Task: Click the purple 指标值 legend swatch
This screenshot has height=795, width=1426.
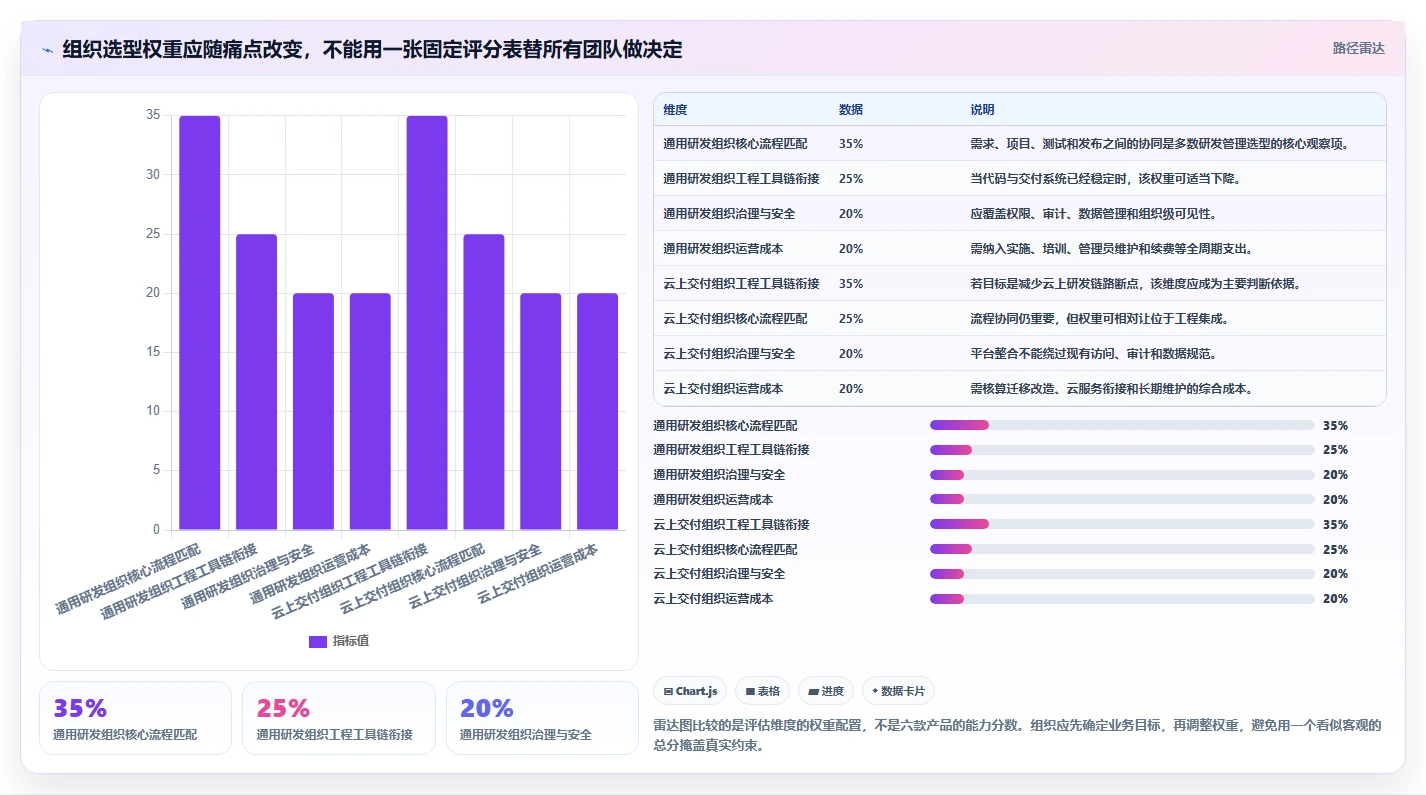Action: [318, 641]
